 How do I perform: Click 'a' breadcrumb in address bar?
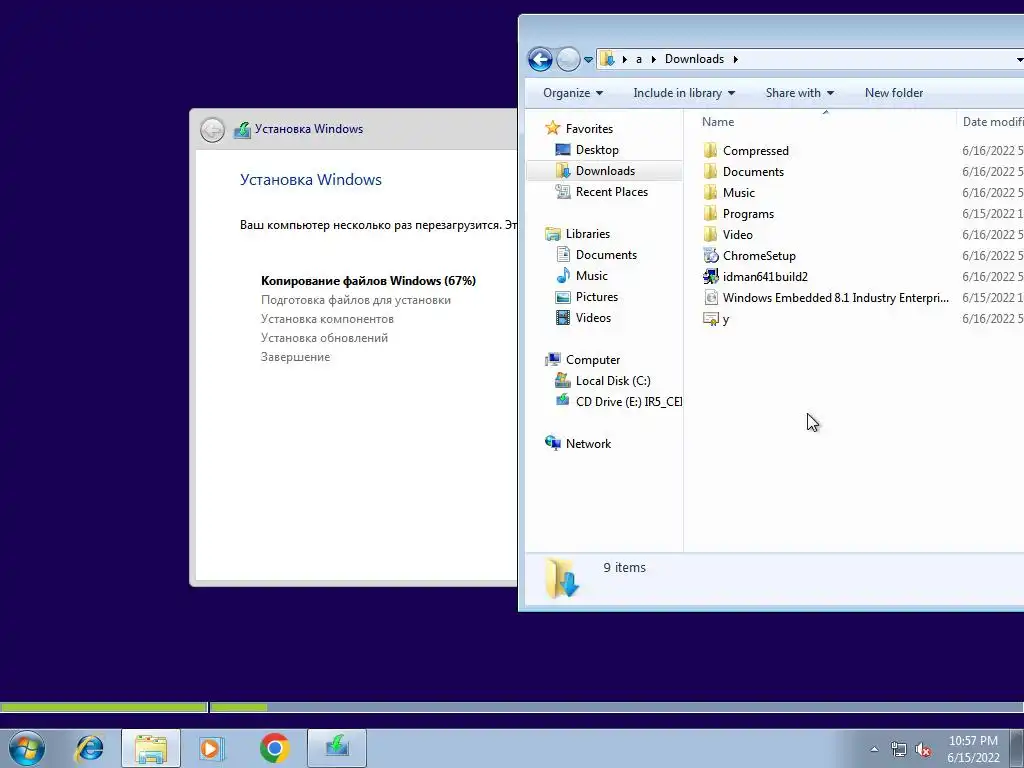pos(639,59)
